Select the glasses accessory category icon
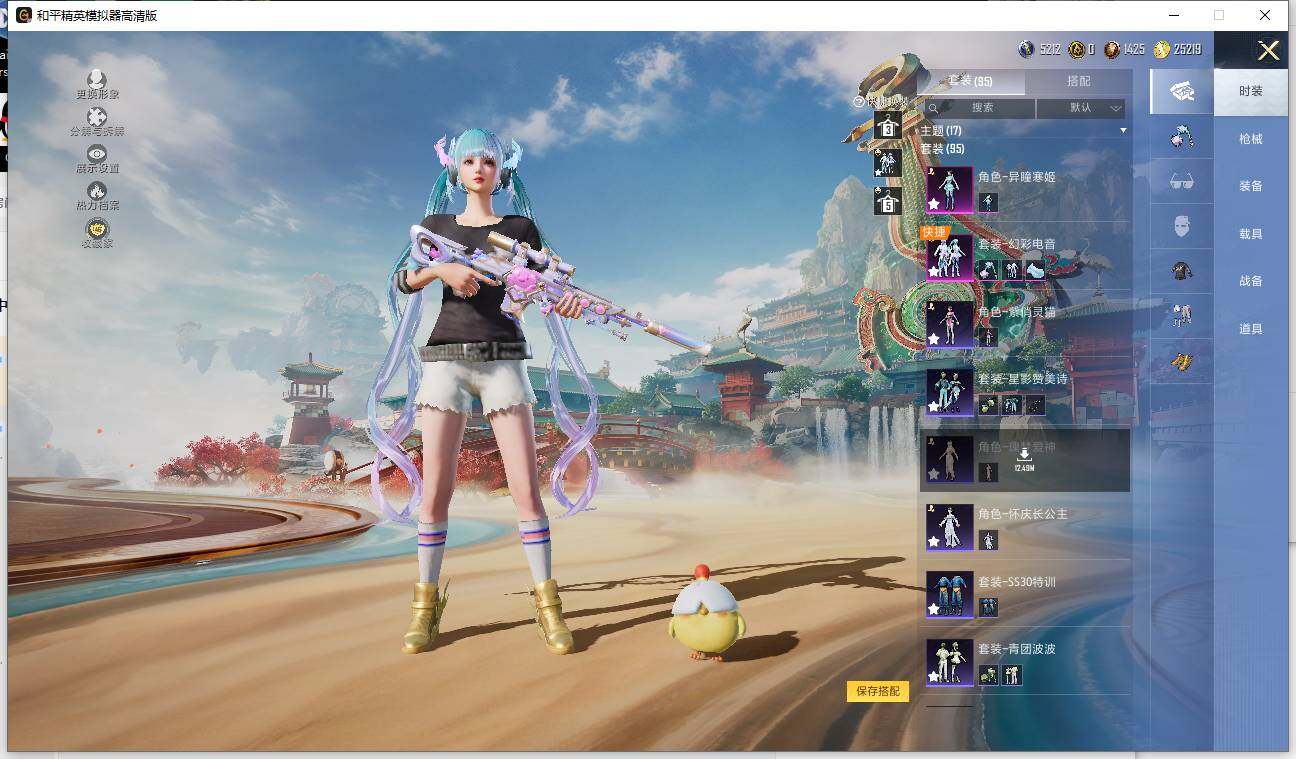The image size is (1296, 759). (x=1182, y=181)
